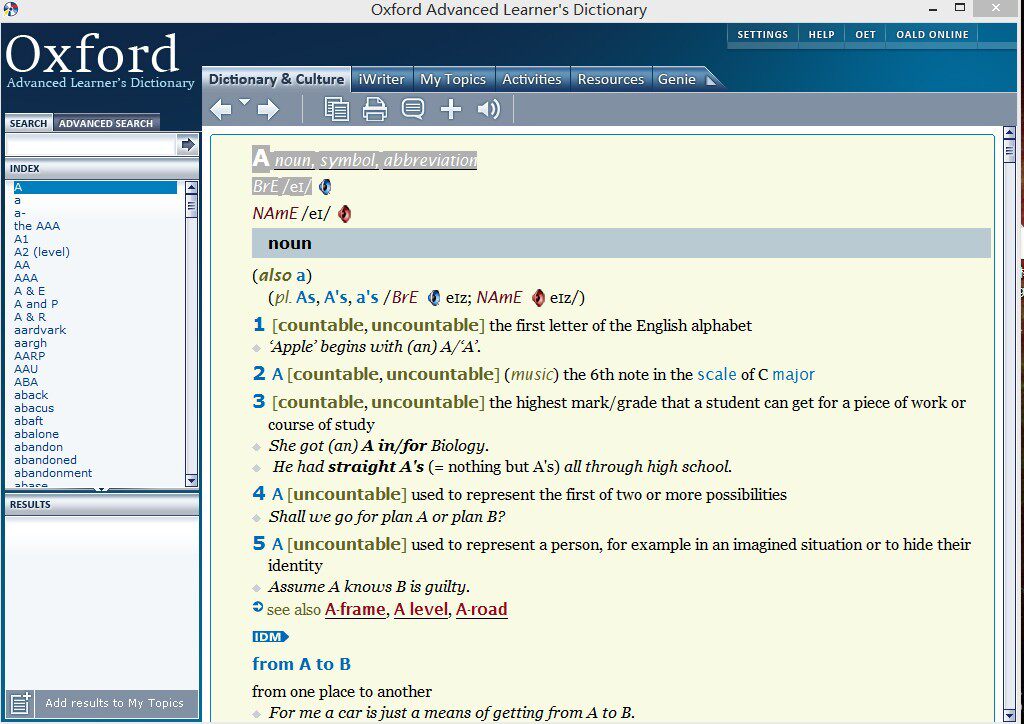
Task: Select 'the AAA' index entry
Action: tap(37, 226)
